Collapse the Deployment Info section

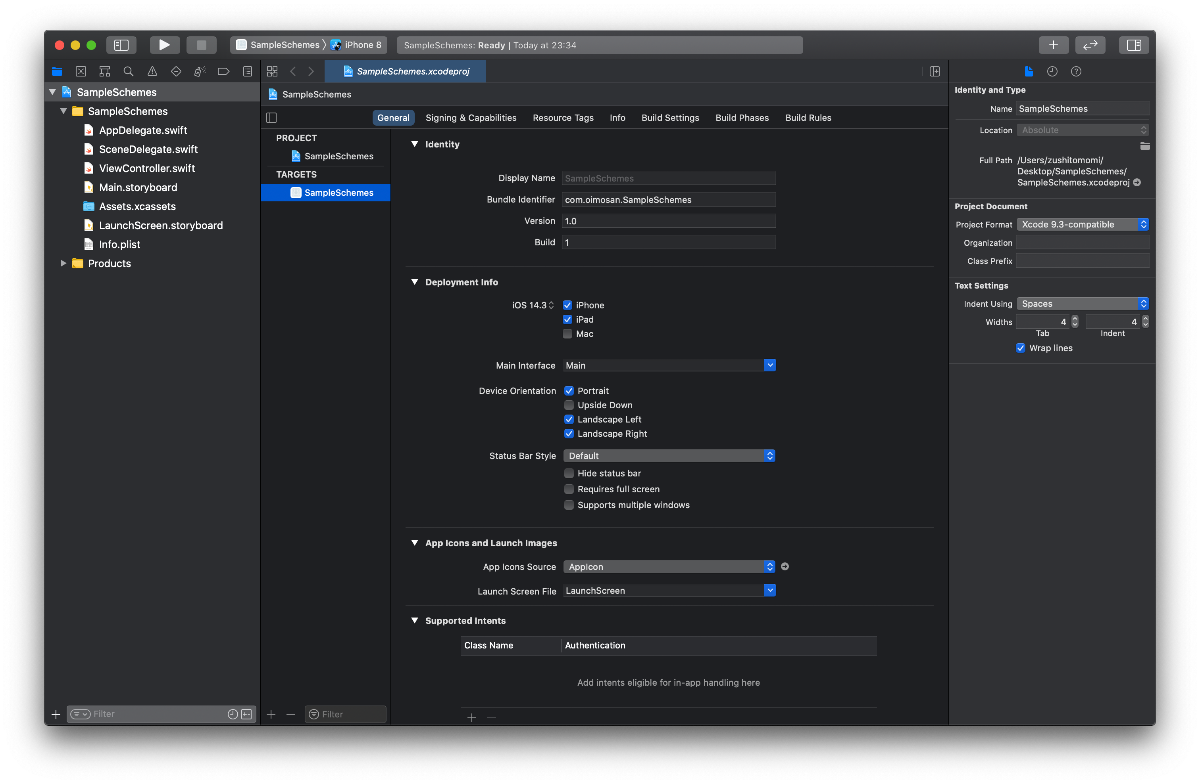click(414, 281)
